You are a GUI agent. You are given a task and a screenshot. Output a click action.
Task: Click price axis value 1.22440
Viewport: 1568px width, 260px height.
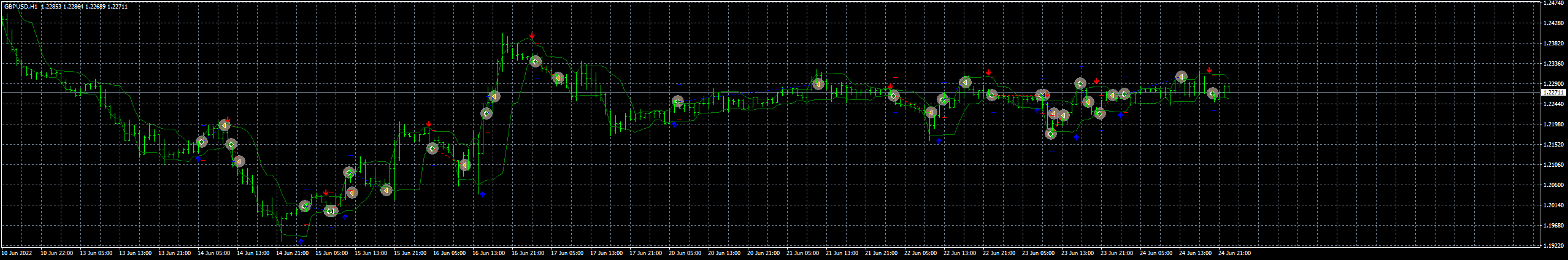pos(1552,104)
